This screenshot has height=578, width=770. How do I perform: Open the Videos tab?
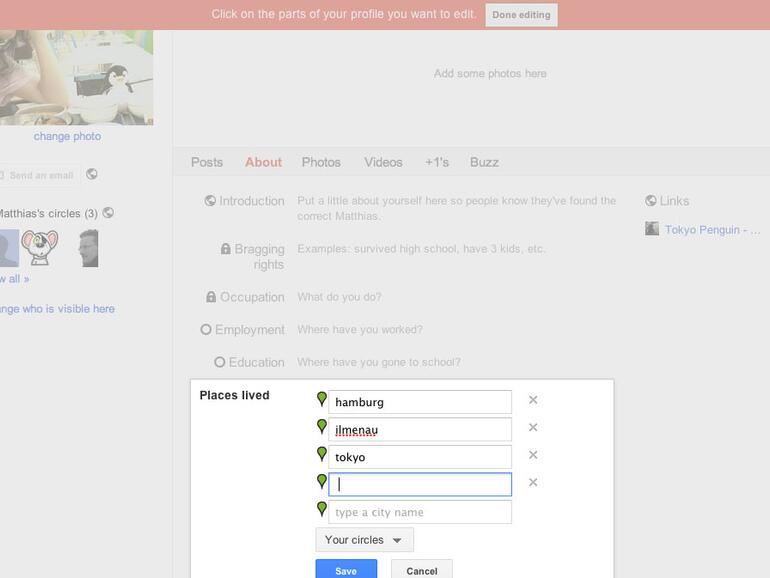(x=383, y=162)
